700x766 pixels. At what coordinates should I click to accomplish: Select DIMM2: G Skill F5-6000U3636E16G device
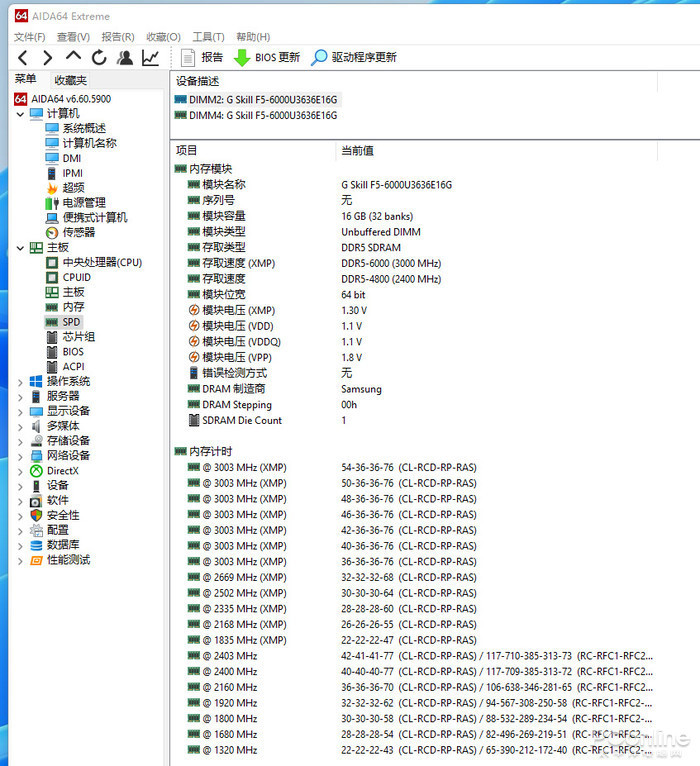(256, 100)
